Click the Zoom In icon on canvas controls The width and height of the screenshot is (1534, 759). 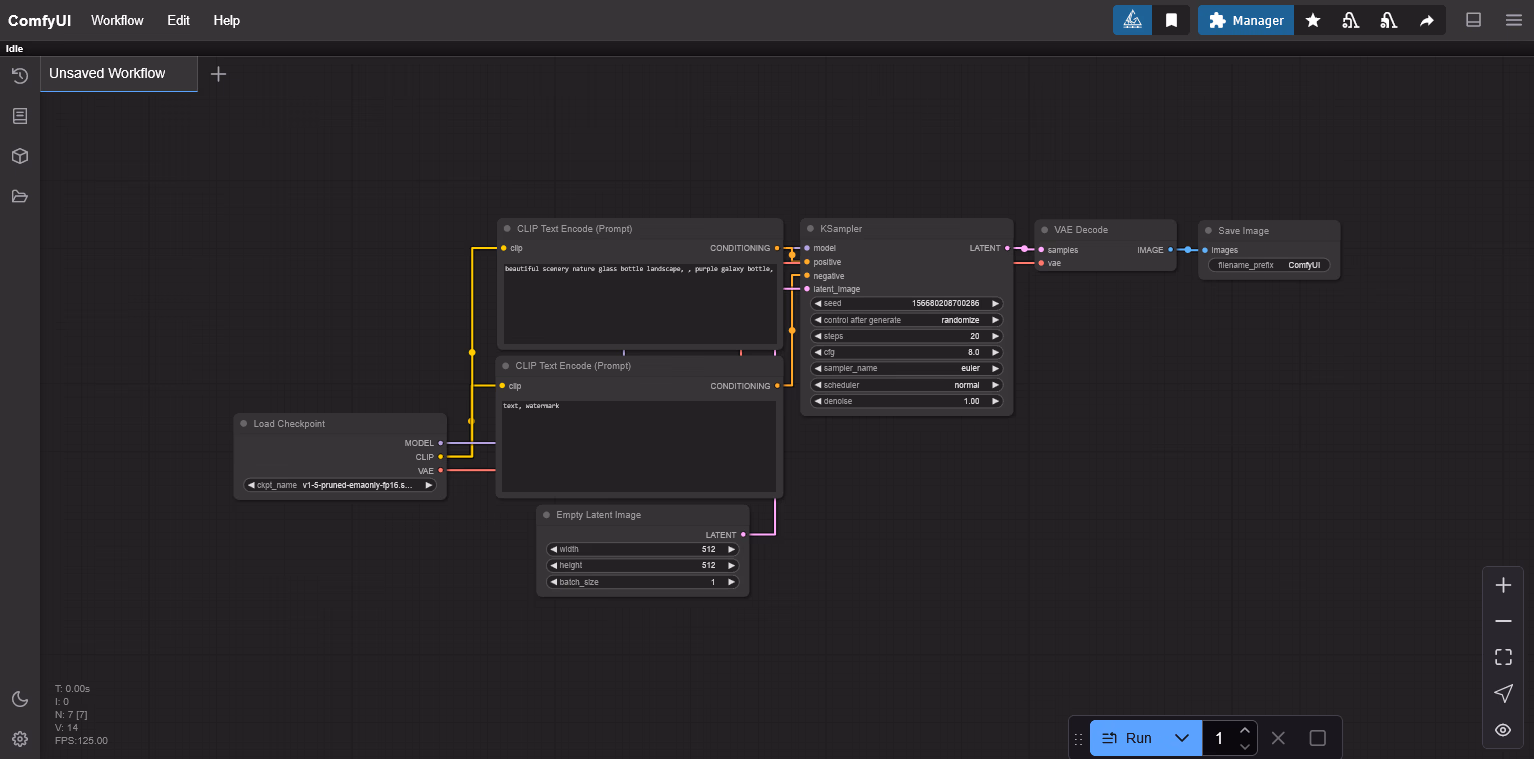click(1503, 585)
